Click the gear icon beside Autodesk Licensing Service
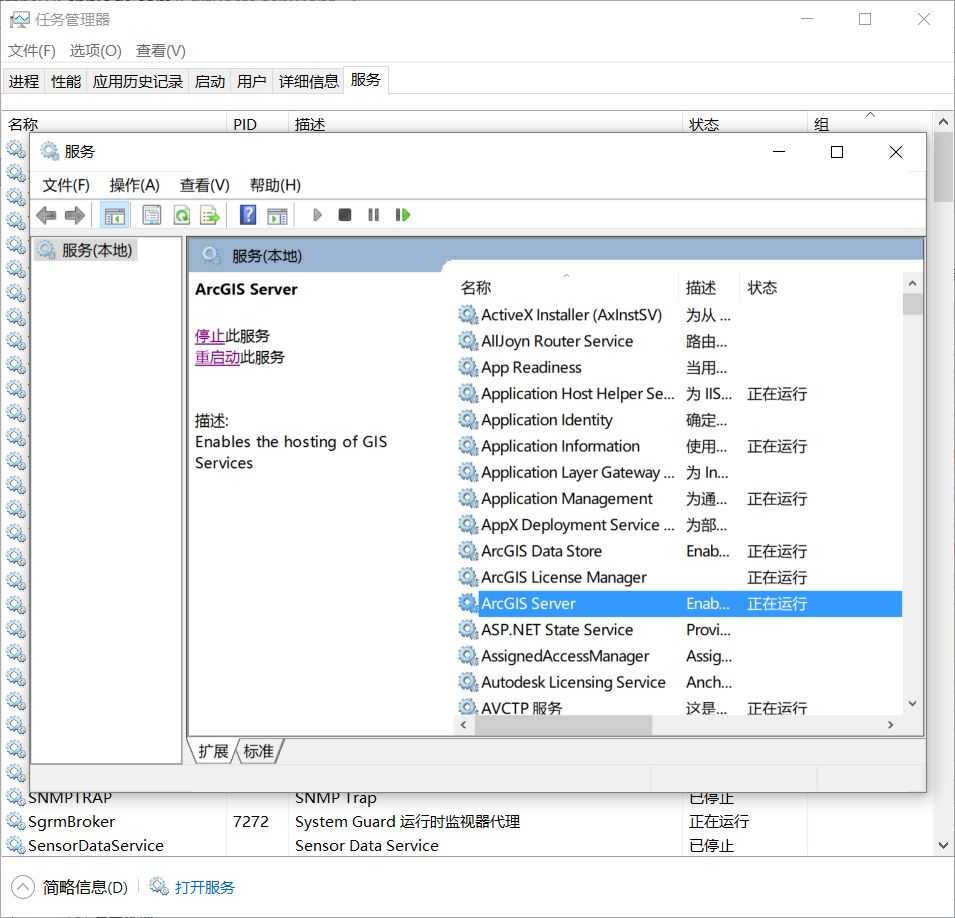This screenshot has height=918, width=955. click(468, 682)
